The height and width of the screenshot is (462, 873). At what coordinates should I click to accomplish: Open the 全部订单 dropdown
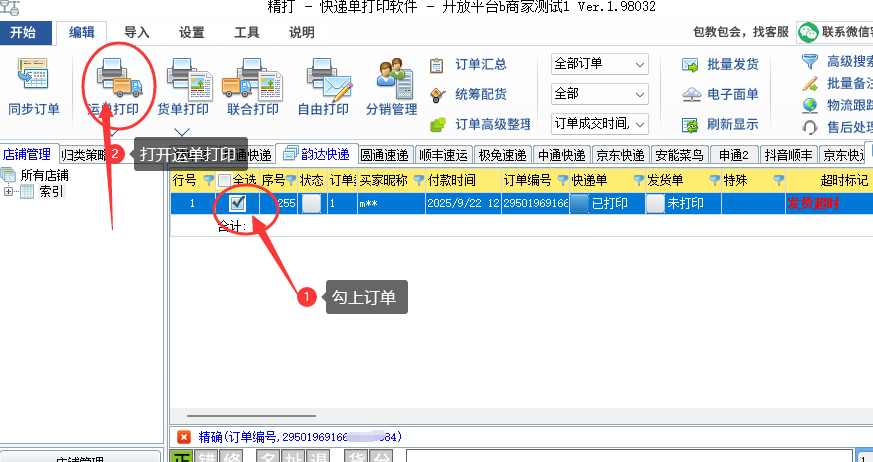point(600,64)
